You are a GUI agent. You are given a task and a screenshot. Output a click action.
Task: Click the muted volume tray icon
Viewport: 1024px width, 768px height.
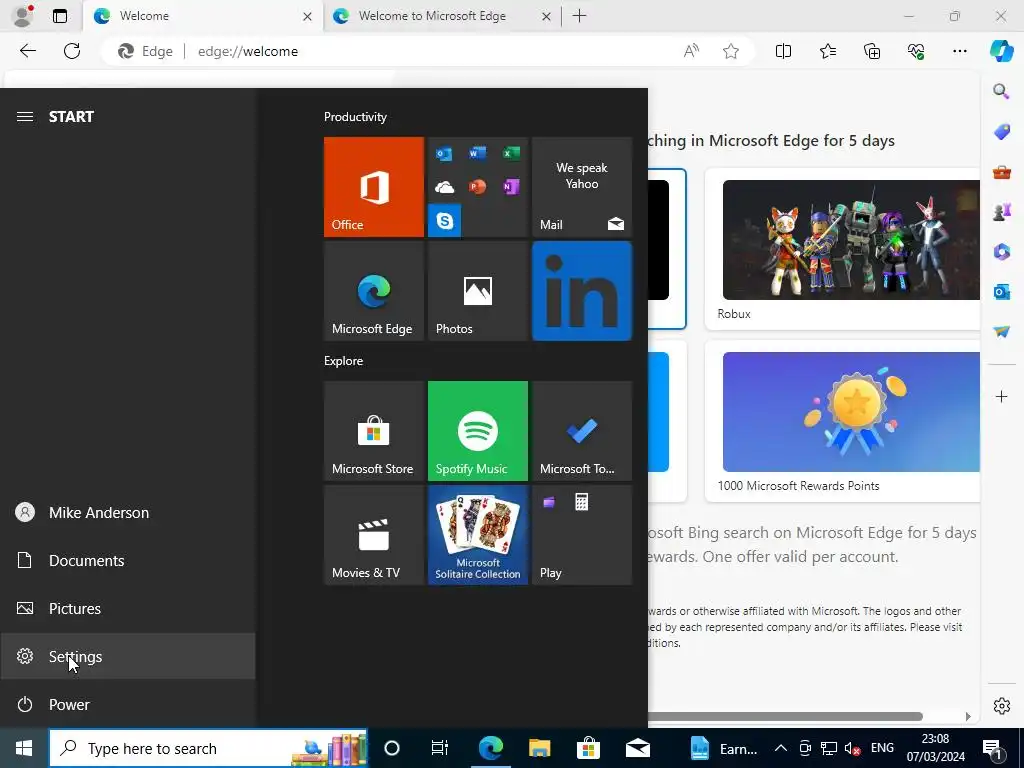(x=852, y=748)
